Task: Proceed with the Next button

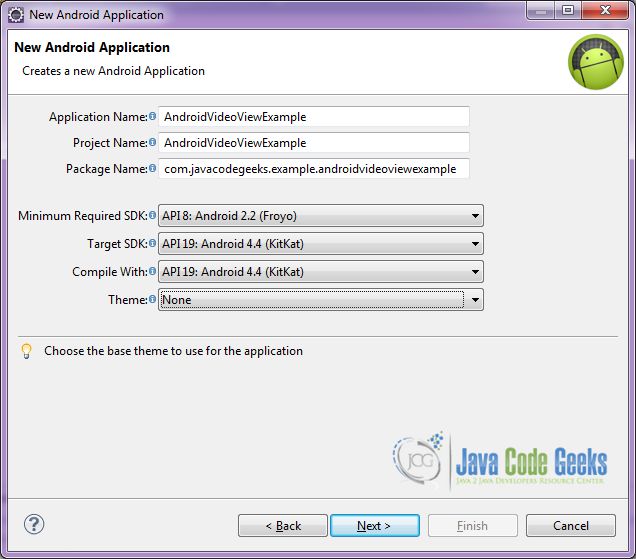Action: (x=375, y=526)
